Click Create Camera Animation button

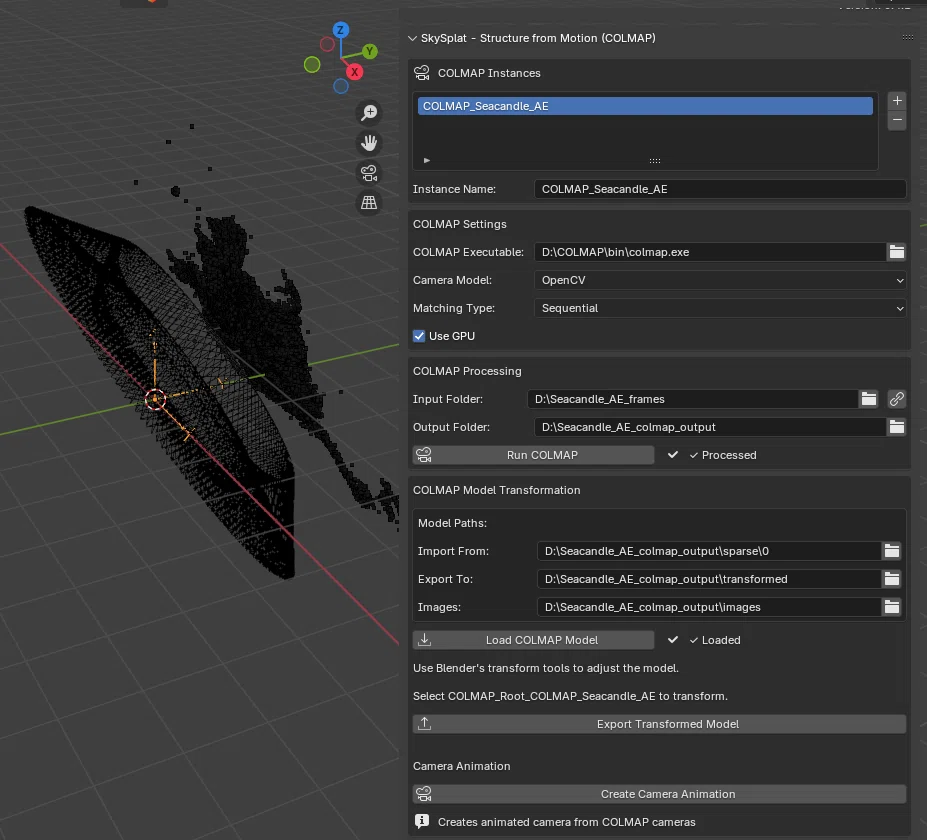coord(659,794)
